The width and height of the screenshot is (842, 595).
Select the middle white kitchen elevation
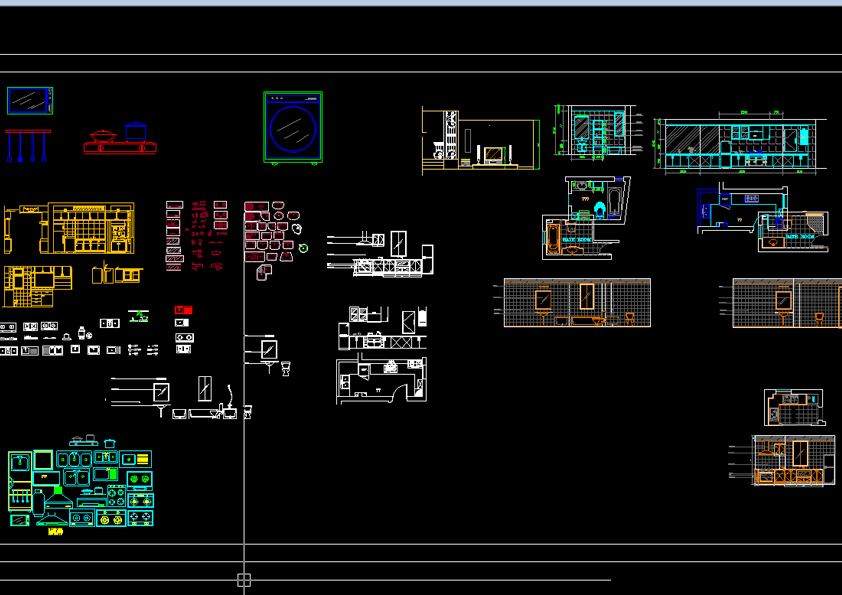pos(382,328)
